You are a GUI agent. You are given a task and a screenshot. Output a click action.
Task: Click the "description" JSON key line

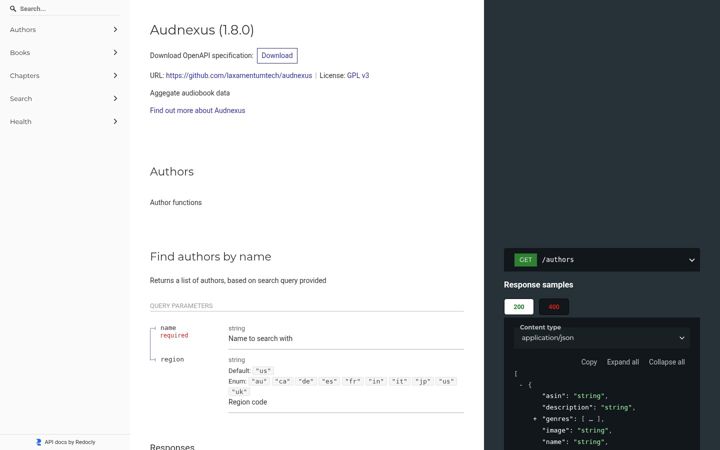[588, 407]
